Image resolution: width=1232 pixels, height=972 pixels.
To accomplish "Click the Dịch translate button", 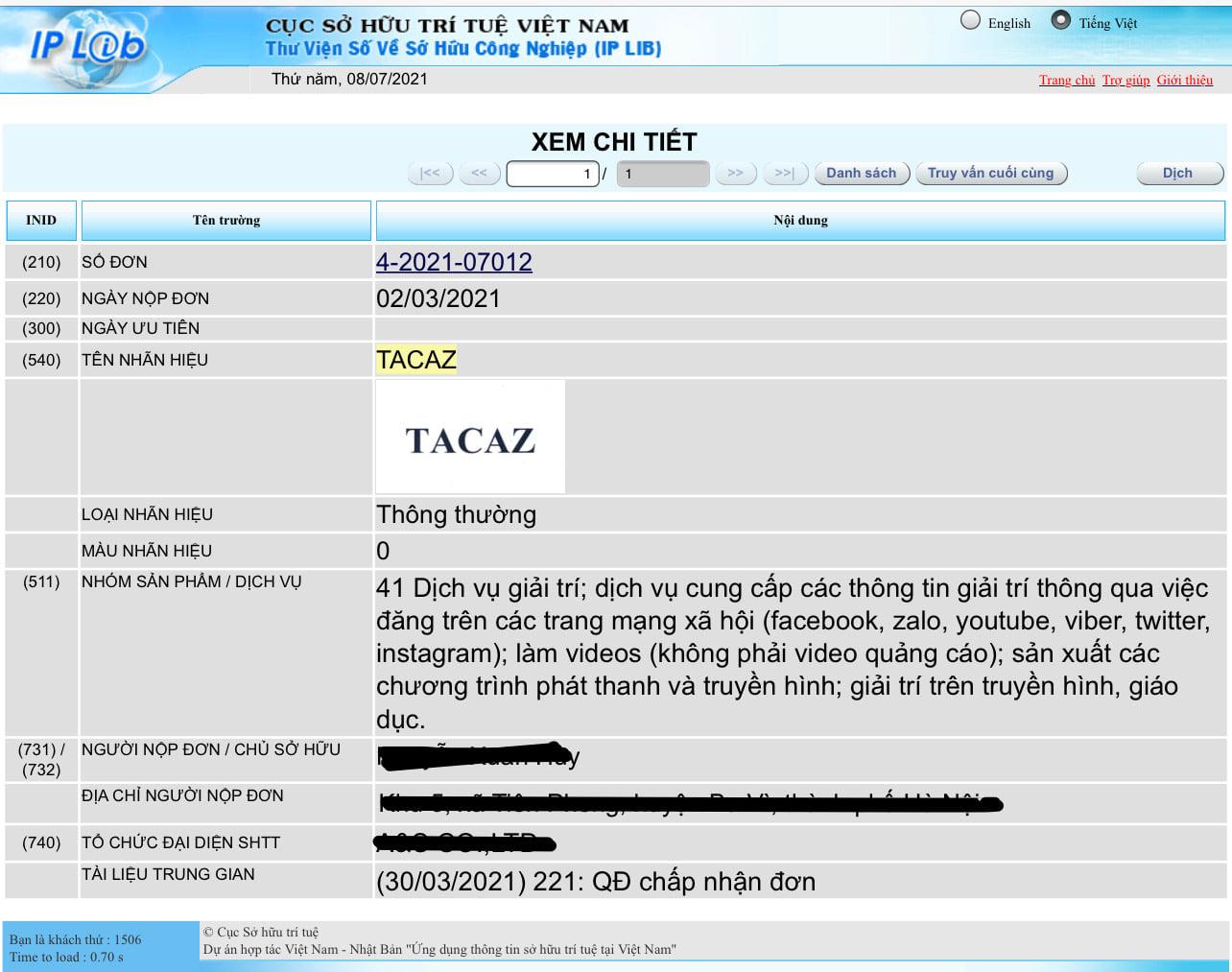I will (1178, 173).
